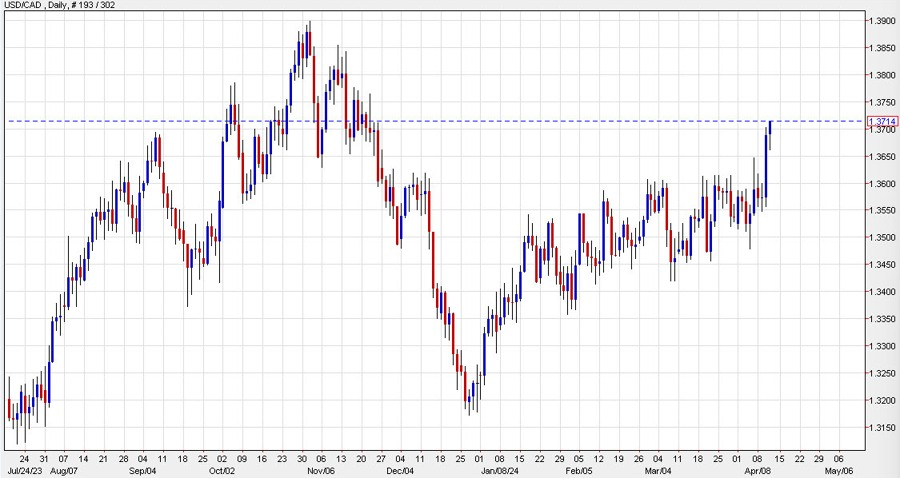Viewport: 900px width, 478px height.
Task: Click the 1.3150 price axis label
Action: [883, 428]
